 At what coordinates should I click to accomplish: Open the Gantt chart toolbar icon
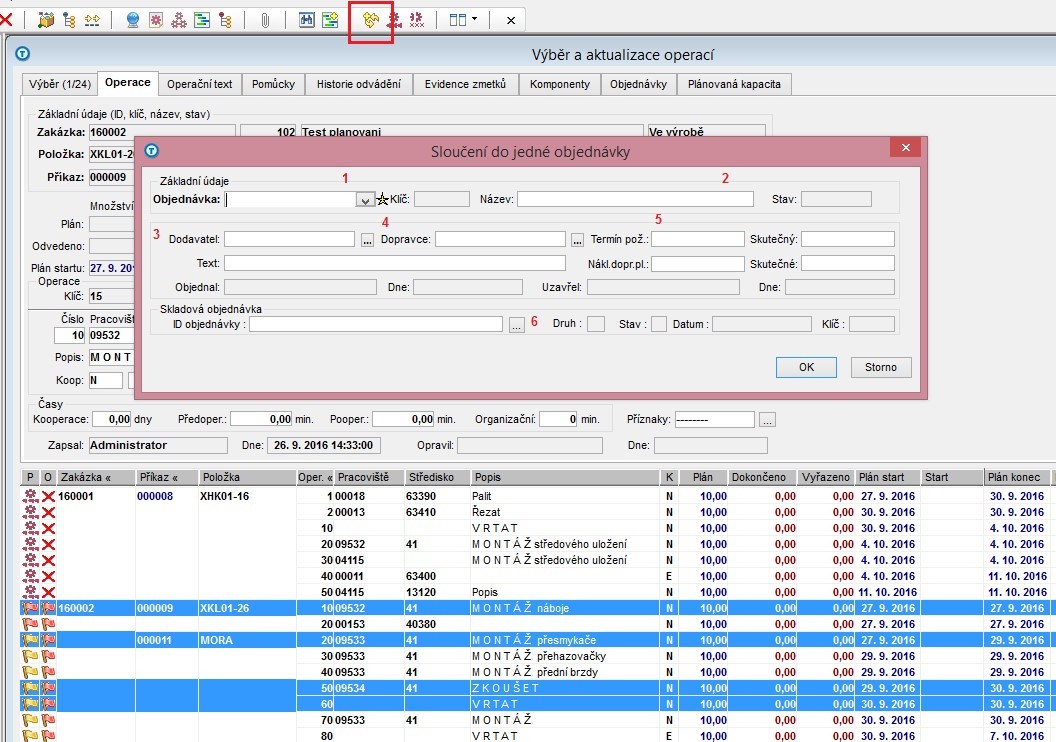(201, 20)
